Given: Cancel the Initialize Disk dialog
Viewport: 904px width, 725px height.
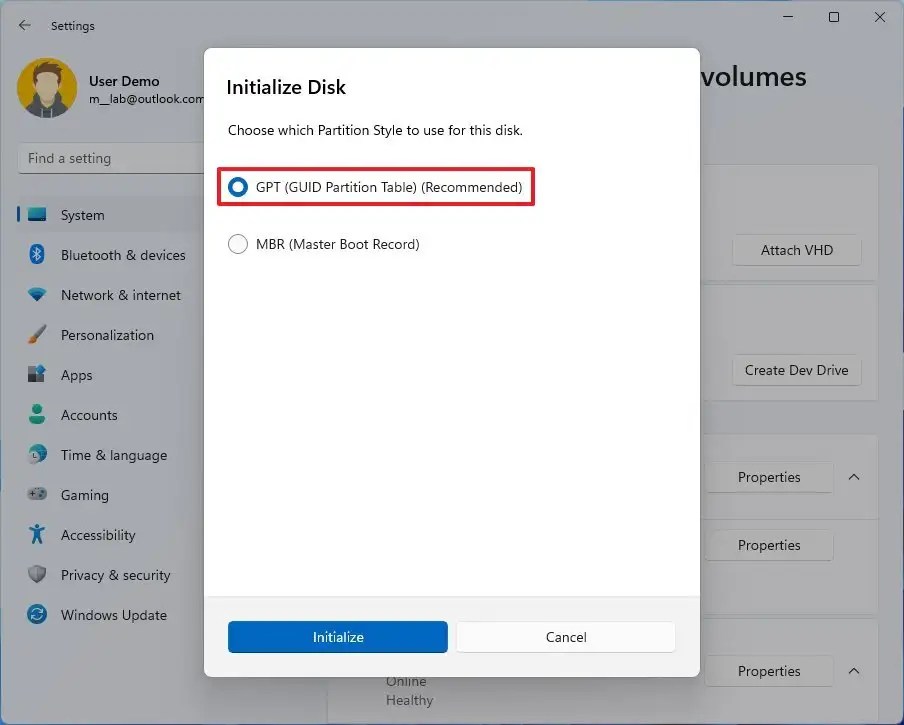Looking at the screenshot, I should (565, 637).
